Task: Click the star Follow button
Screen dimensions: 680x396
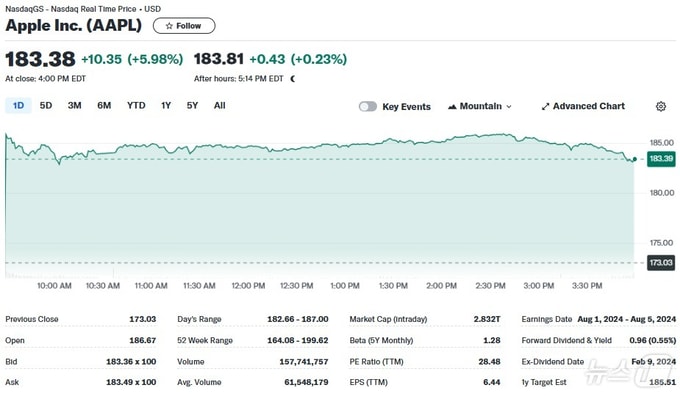Action: click(x=184, y=26)
